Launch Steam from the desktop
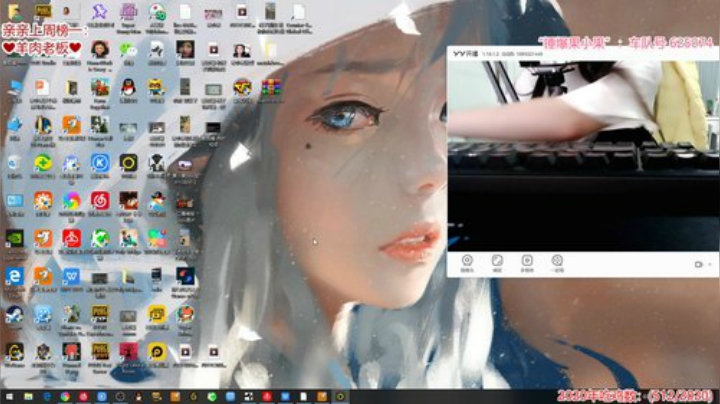 click(x=15, y=314)
